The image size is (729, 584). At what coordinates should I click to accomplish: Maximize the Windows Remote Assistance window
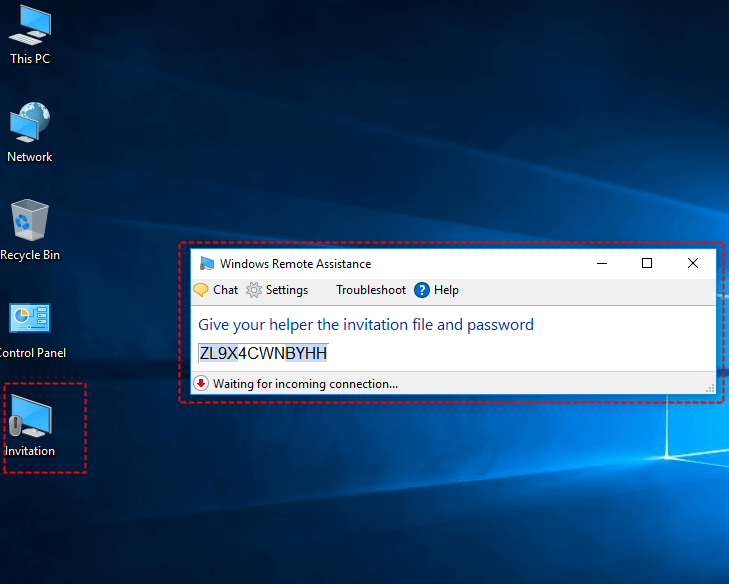647,263
